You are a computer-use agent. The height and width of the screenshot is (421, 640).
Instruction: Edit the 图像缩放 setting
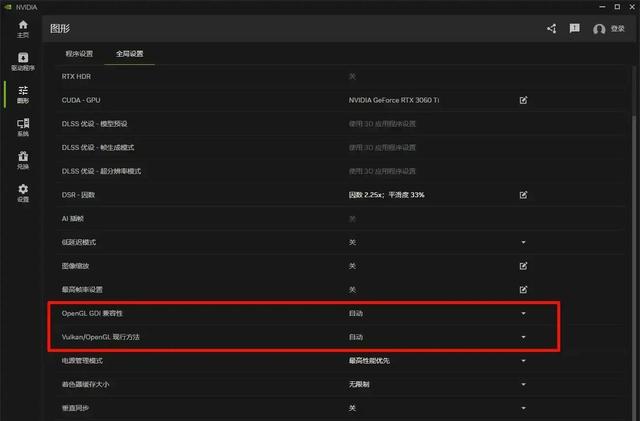pos(523,266)
